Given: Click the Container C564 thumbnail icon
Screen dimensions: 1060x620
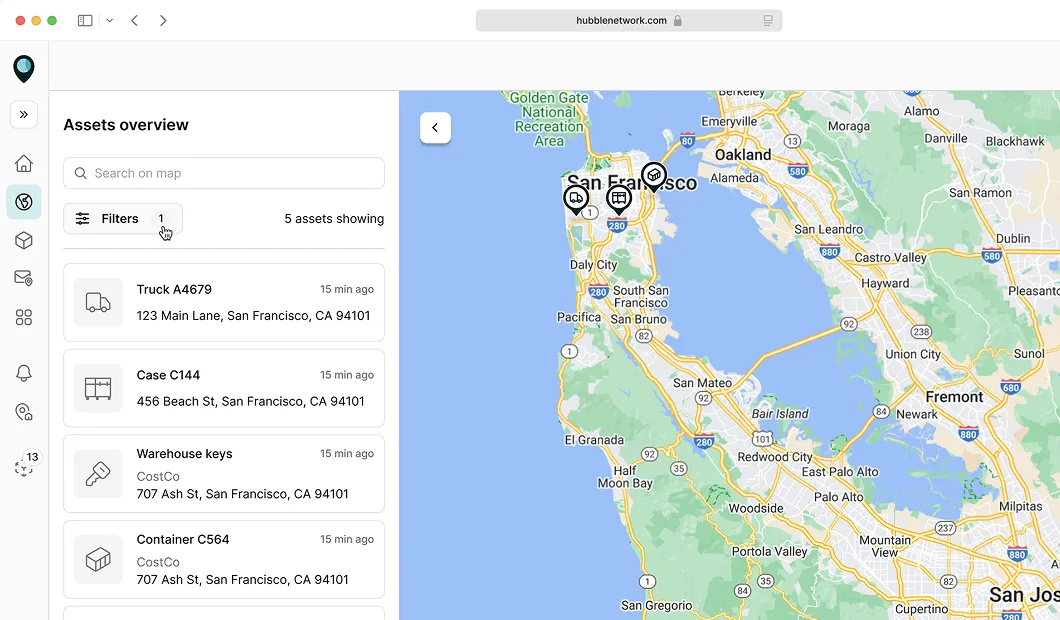Looking at the screenshot, I should coord(97,560).
